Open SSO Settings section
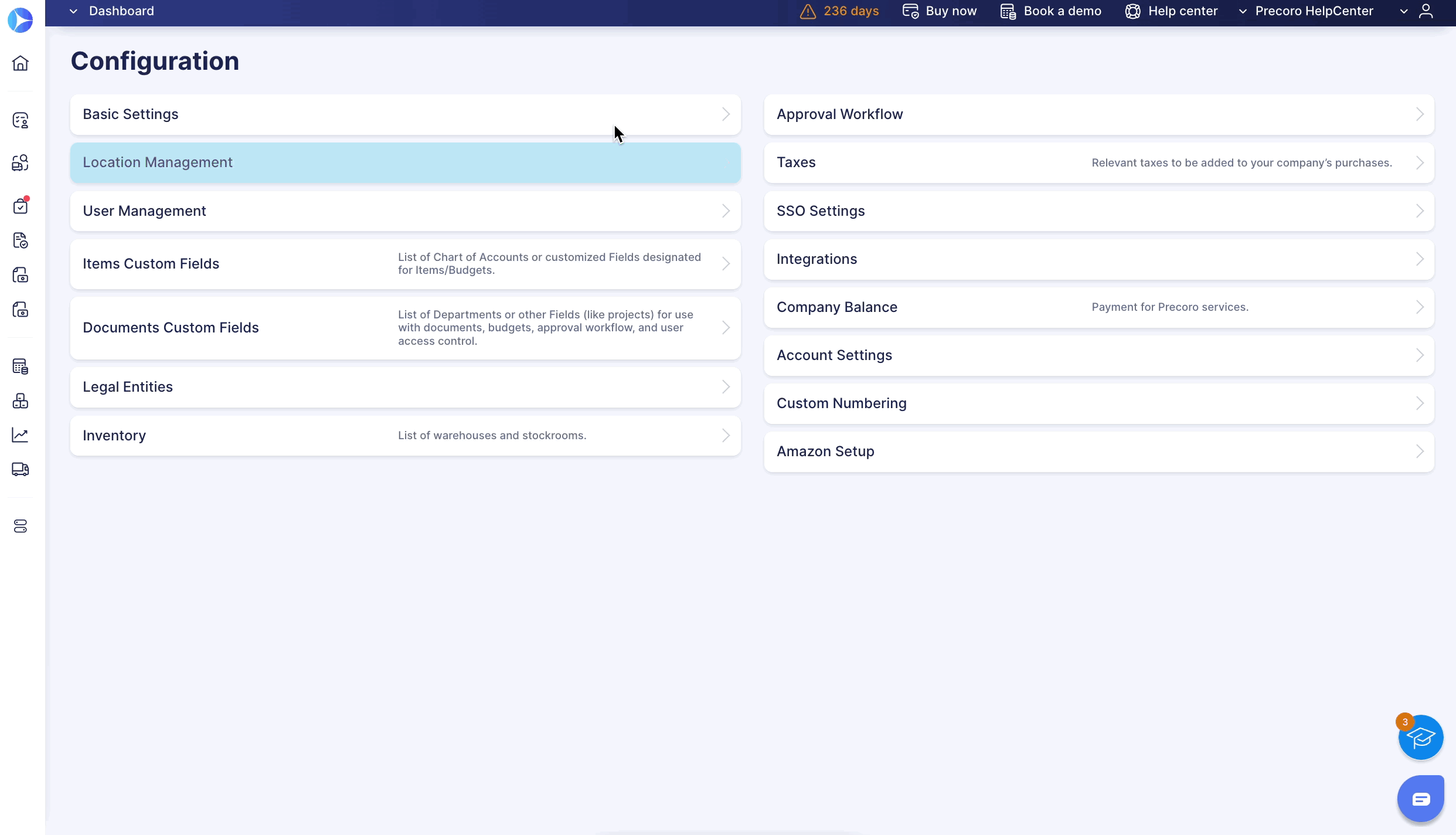The image size is (1456, 835). tap(1099, 211)
